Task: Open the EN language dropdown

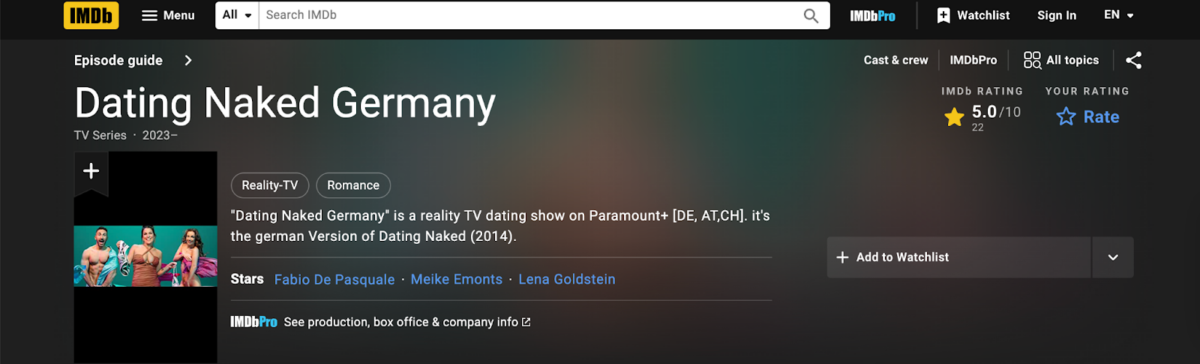Action: pyautogui.click(x=1118, y=15)
